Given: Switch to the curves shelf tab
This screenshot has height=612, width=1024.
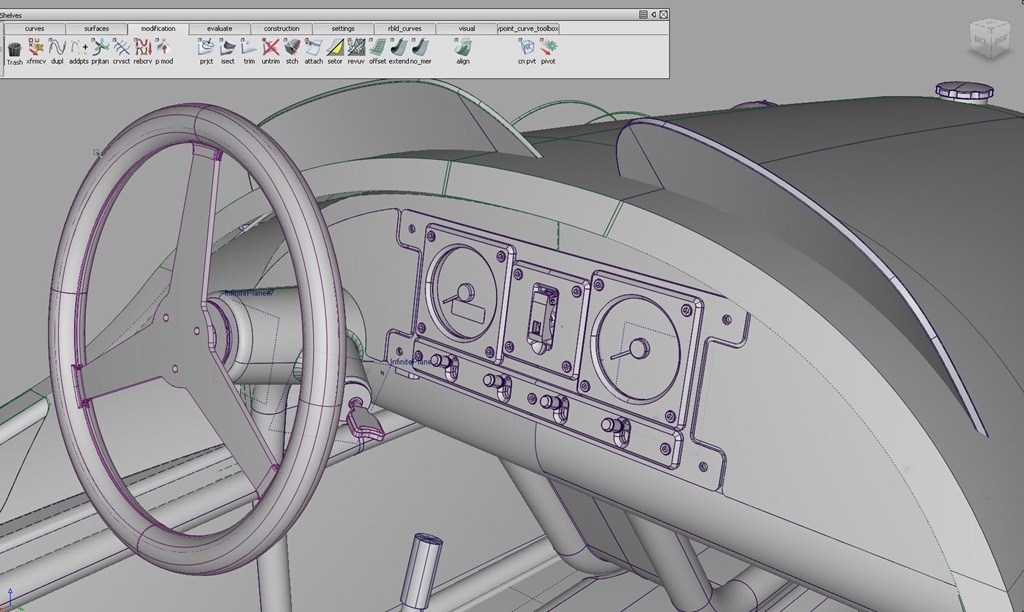Looking at the screenshot, I should (35, 28).
